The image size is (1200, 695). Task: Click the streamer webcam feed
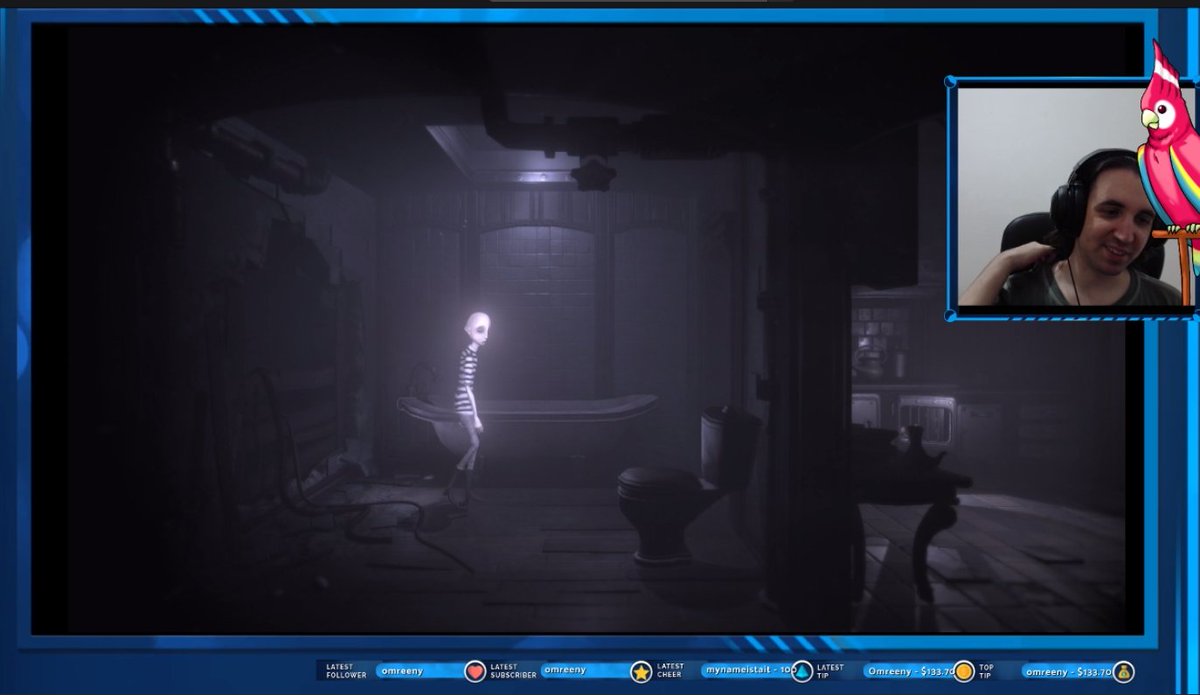click(1069, 196)
